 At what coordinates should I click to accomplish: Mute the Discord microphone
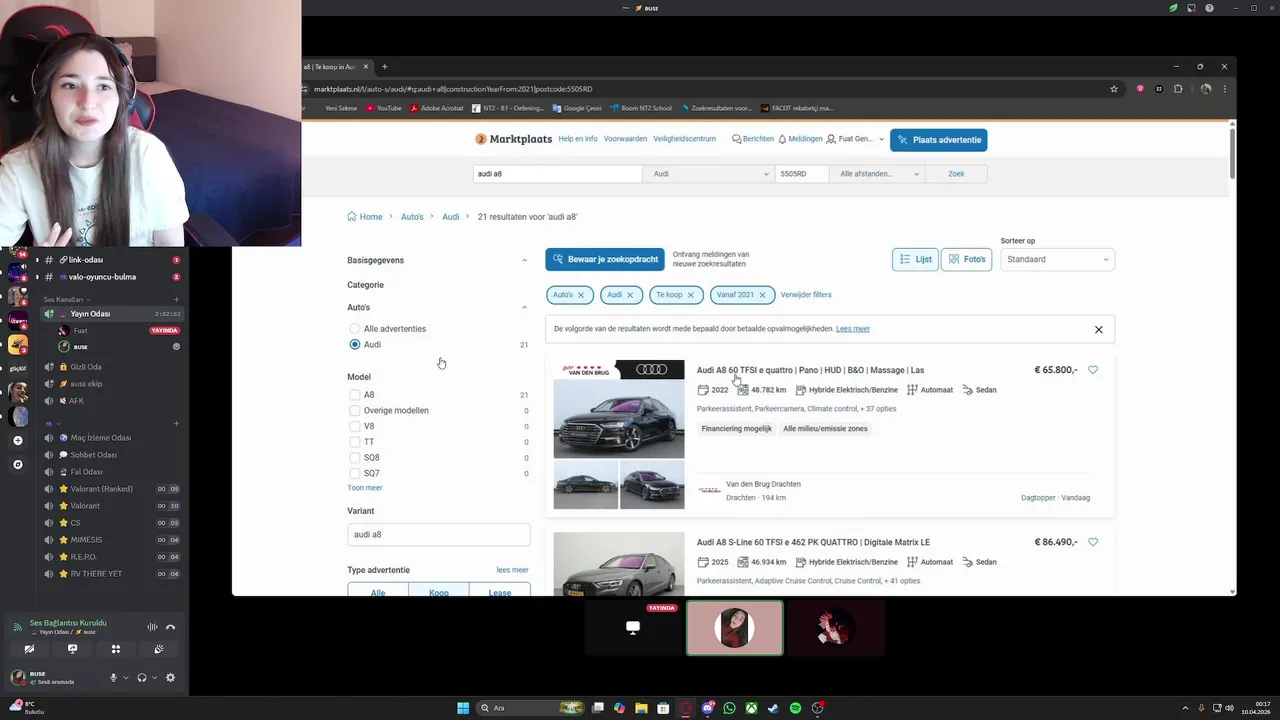(x=113, y=677)
